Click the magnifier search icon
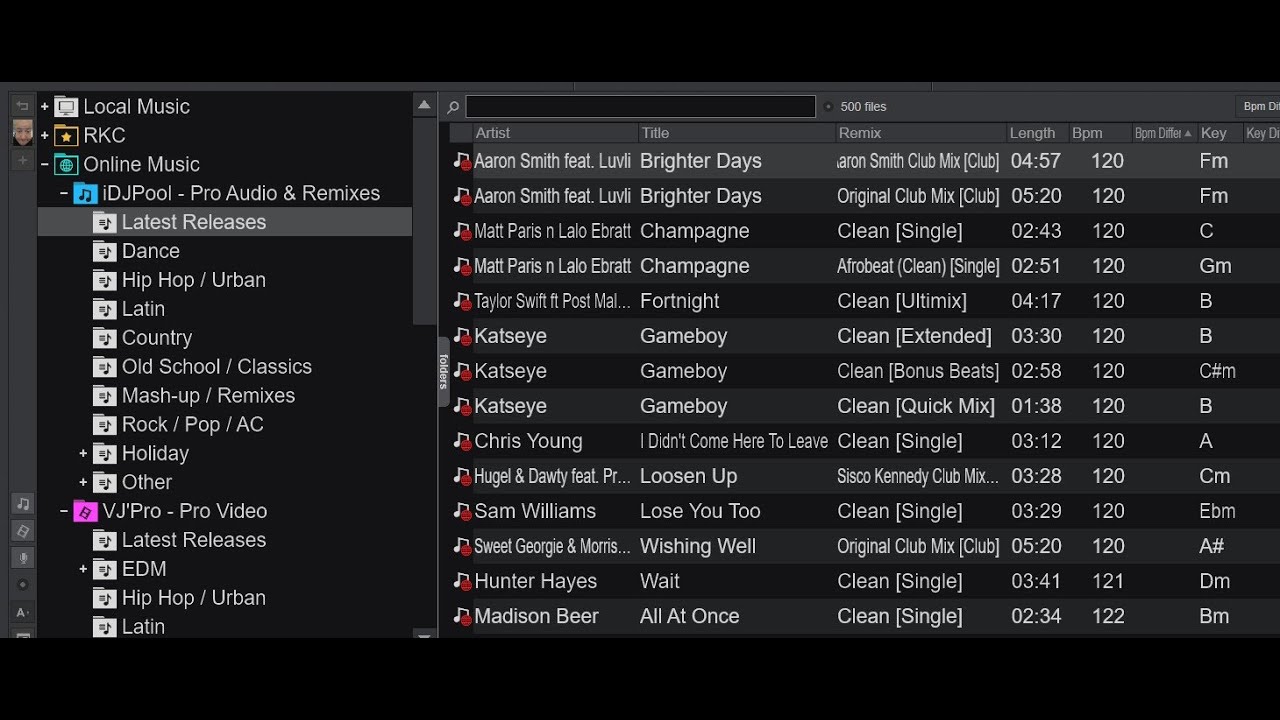 [453, 107]
